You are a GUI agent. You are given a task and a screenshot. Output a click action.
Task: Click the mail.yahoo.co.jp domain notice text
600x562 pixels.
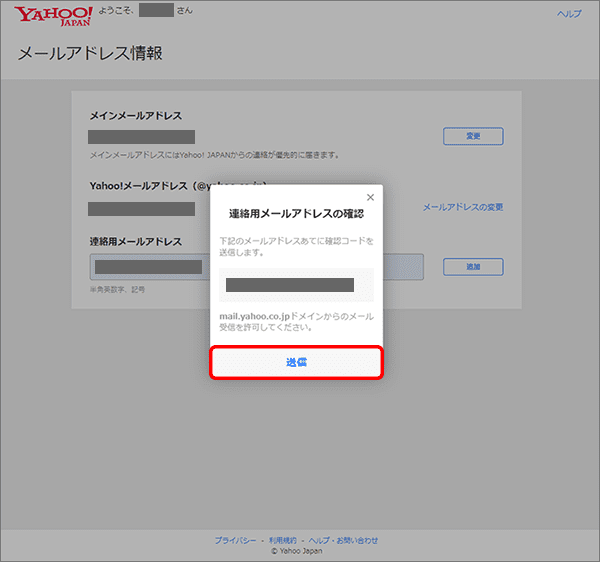click(296, 322)
